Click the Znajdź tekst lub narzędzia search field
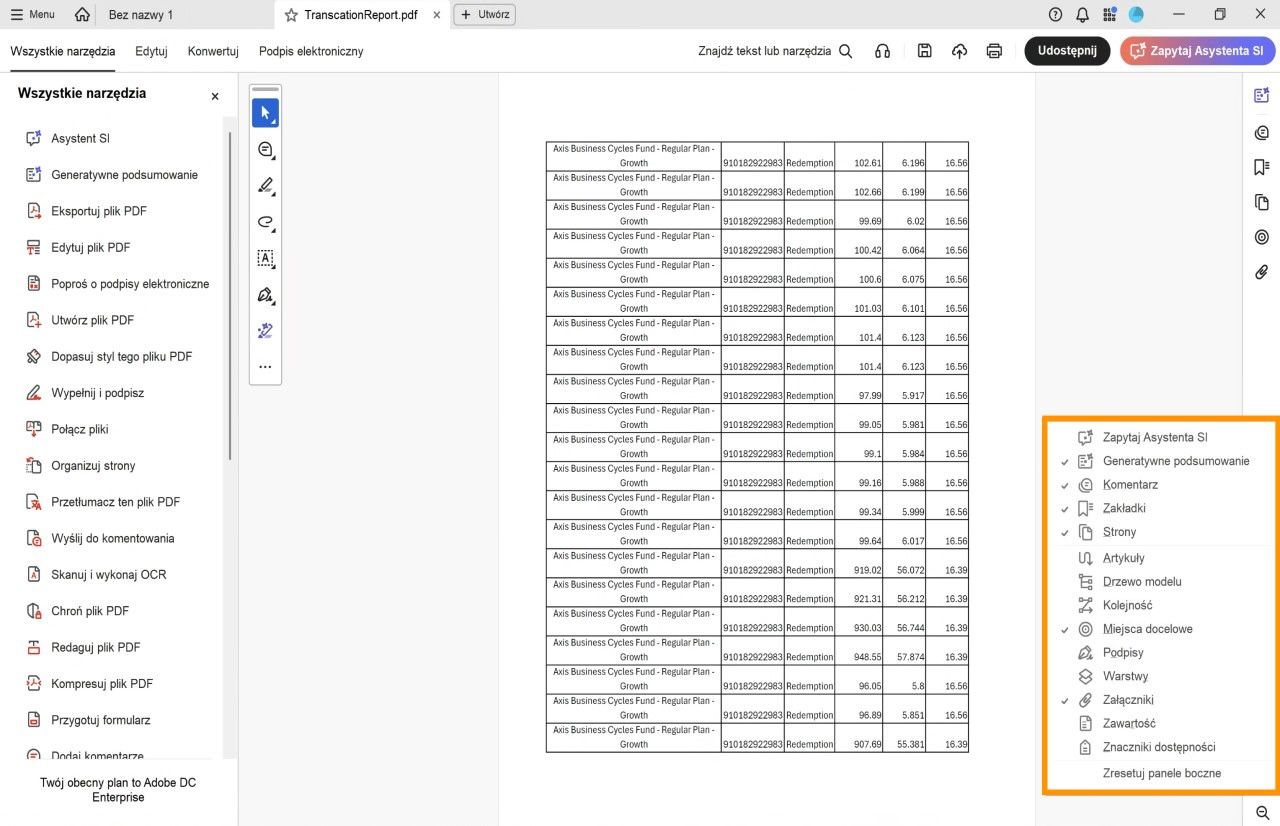Screen dimensions: 1280x826 775,51
